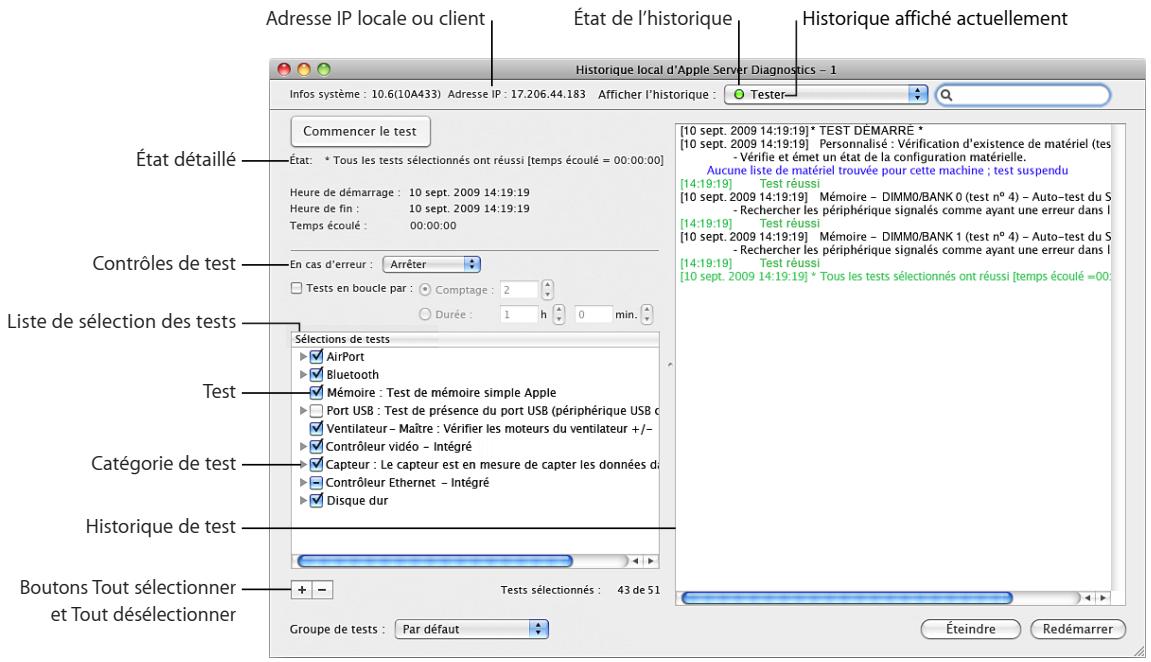Uncheck the Bluetooth checkbox
This screenshot has width=1151, height=662.
(x=316, y=374)
